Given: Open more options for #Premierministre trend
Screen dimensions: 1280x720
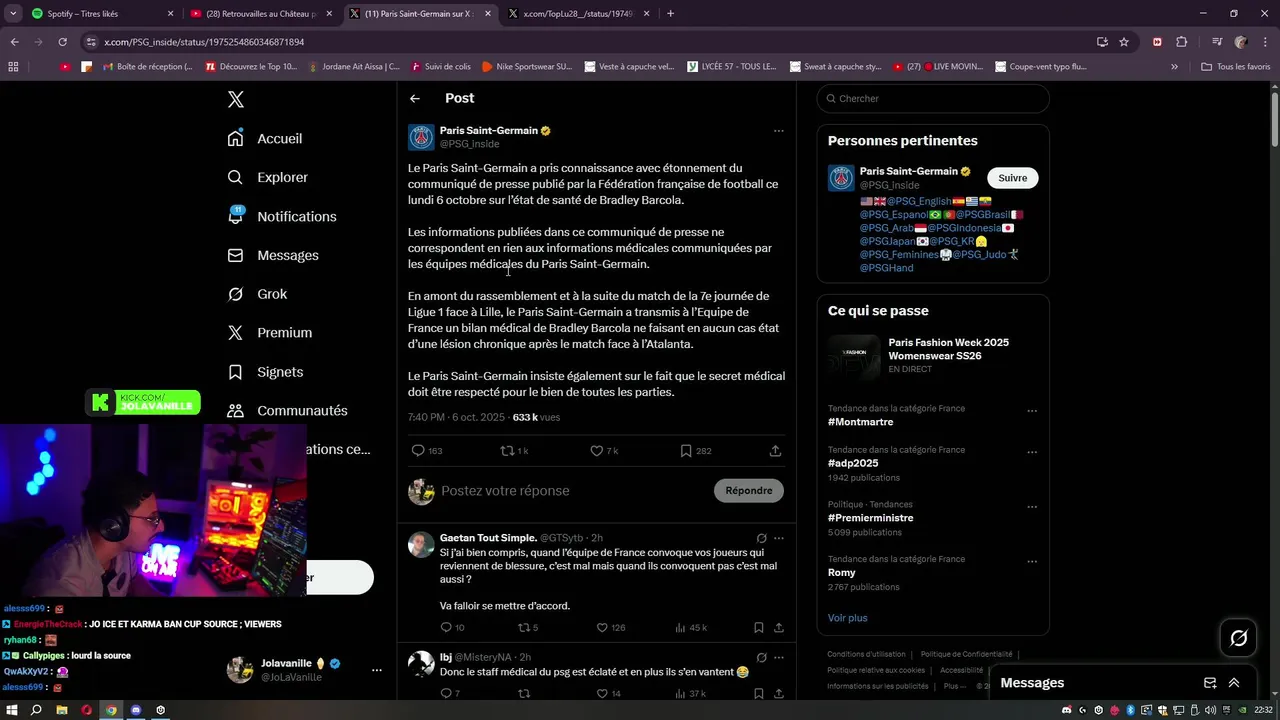Looking at the screenshot, I should (1032, 506).
